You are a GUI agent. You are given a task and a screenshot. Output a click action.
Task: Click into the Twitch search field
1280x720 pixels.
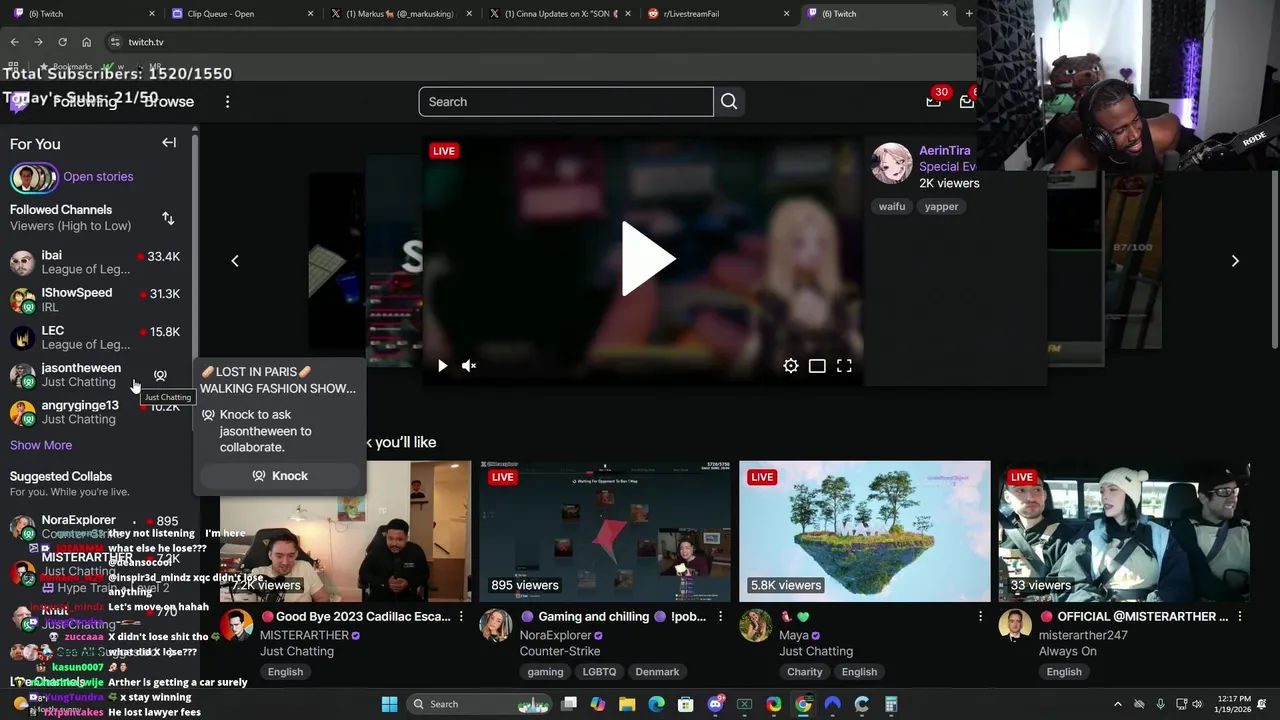click(566, 101)
